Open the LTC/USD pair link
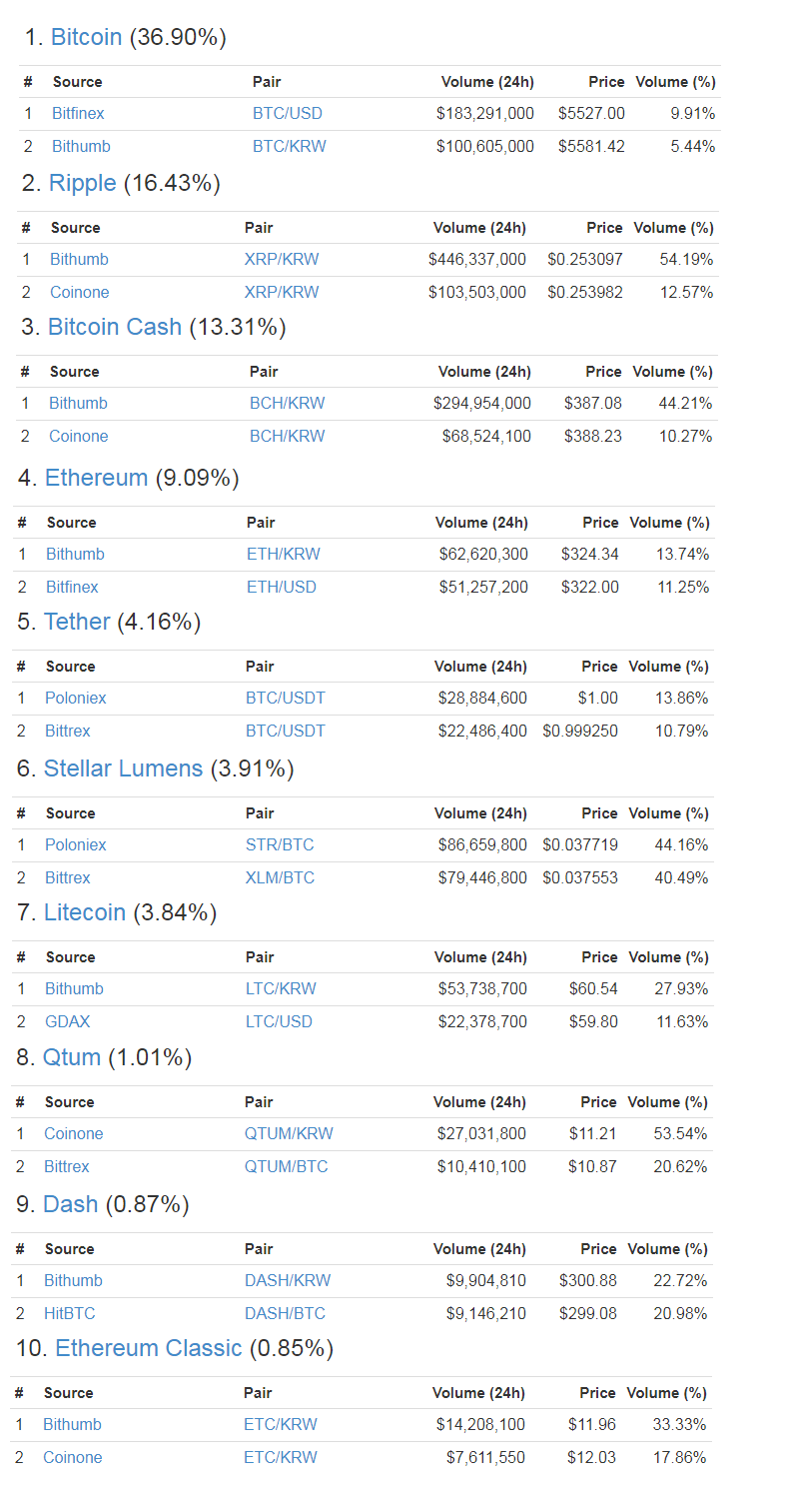 [279, 1022]
